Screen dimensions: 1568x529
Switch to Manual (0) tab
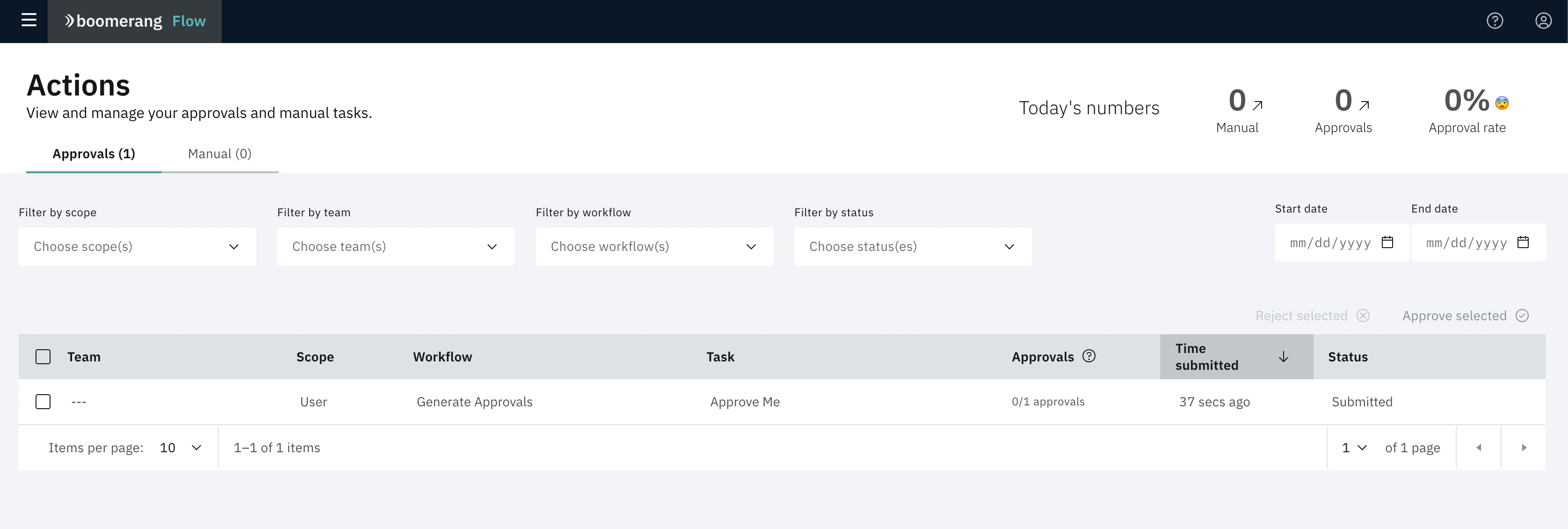(x=219, y=154)
